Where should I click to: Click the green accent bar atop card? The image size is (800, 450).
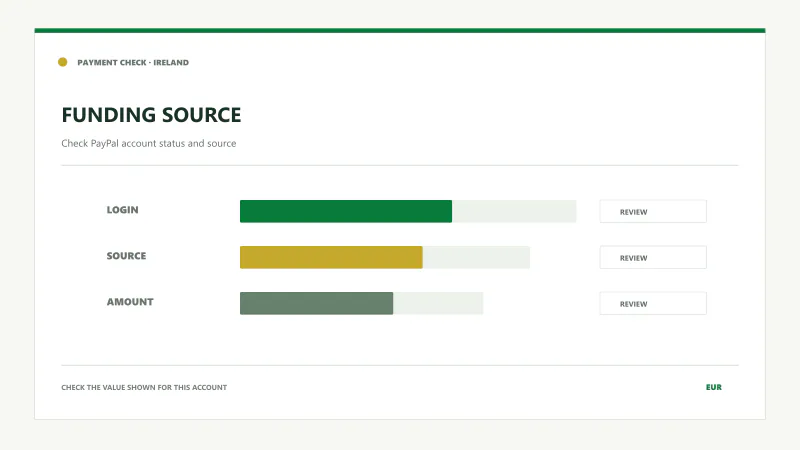[400, 31]
